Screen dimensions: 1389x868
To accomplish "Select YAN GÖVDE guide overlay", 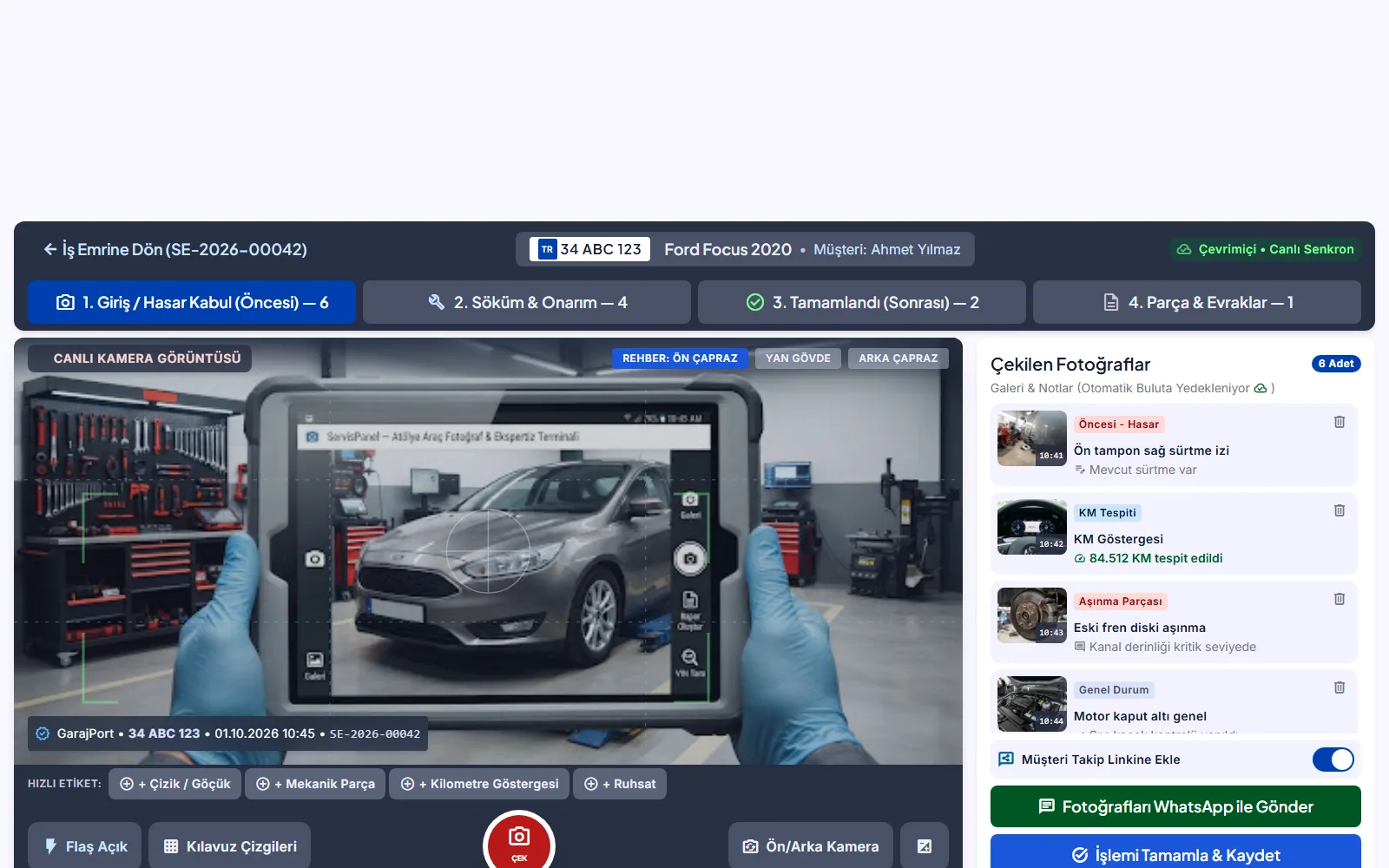I will [798, 358].
